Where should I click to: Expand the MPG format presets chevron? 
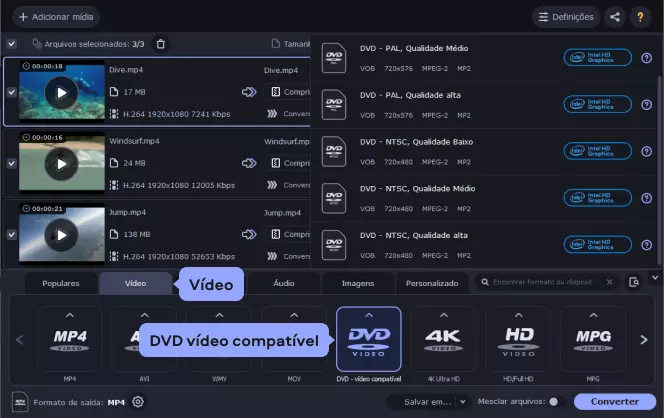[x=593, y=315]
